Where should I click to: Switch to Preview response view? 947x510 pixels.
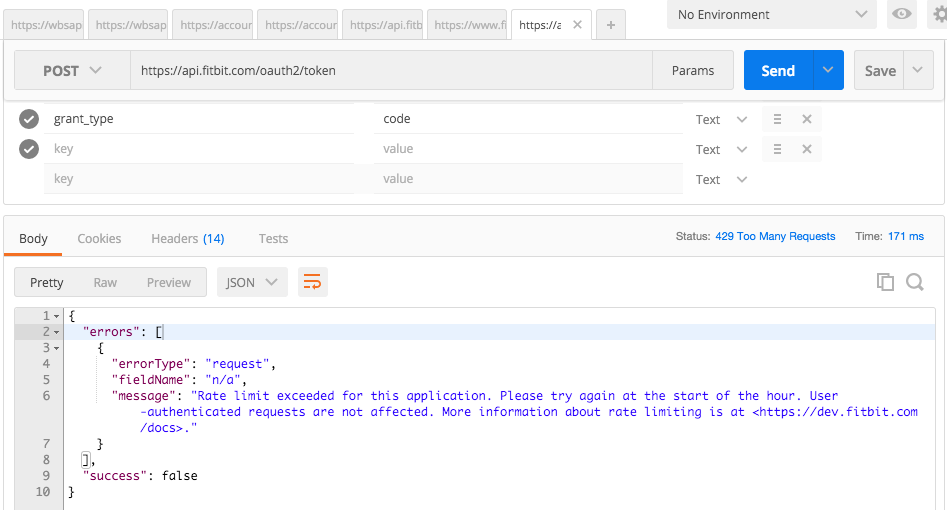pos(169,282)
